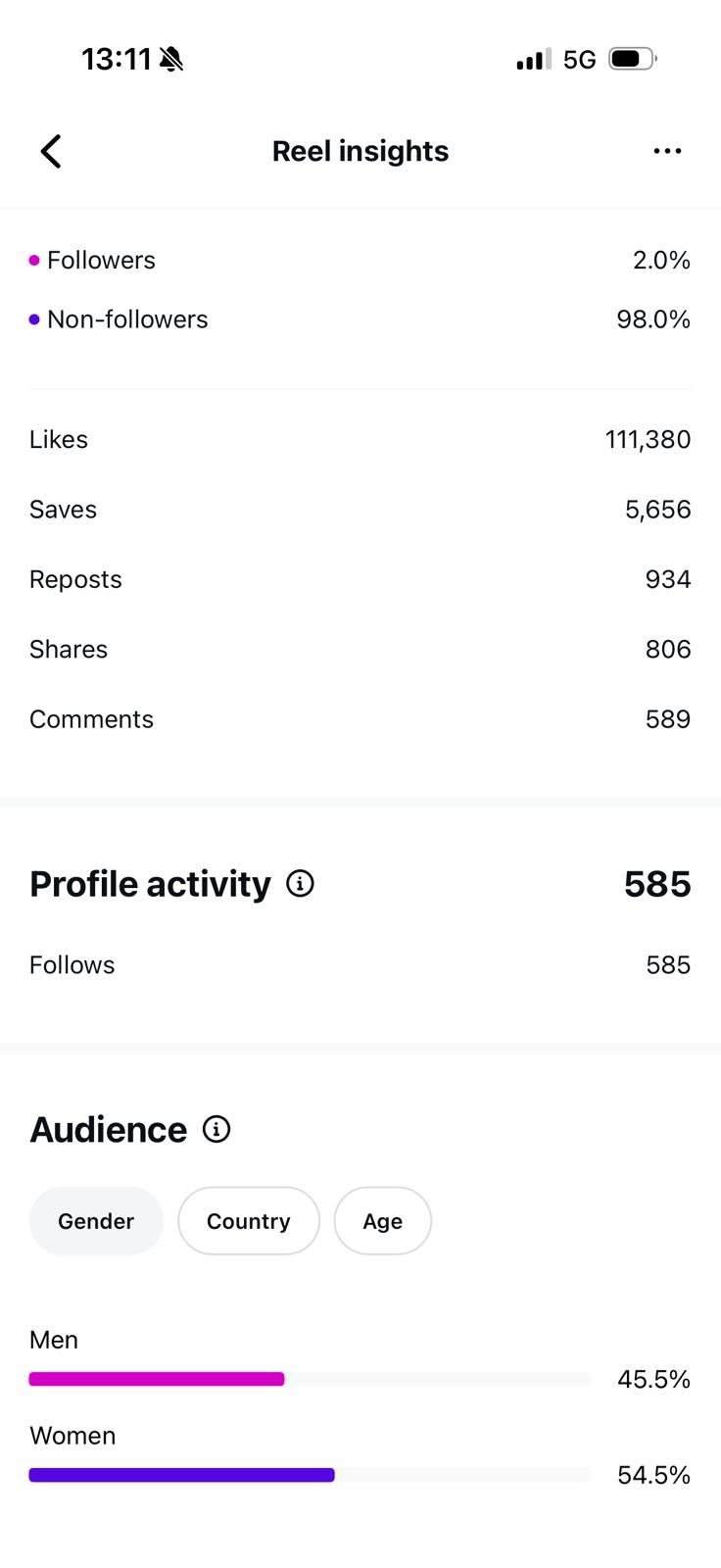Tap the purple Non-followers legend dot
Viewport: 721px width, 1568px height.
point(34,319)
